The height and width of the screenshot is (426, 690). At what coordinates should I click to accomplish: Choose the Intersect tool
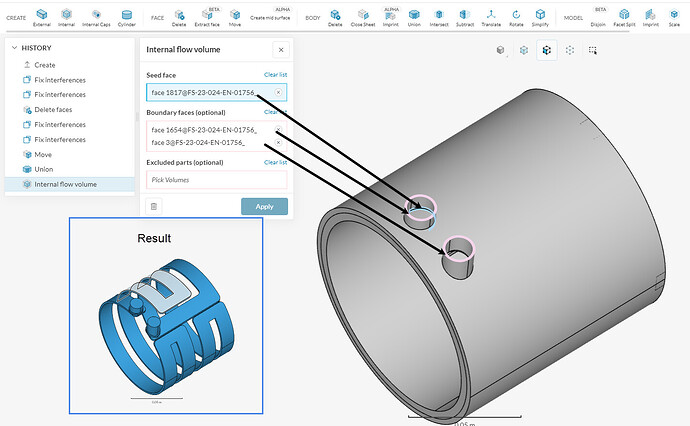point(439,18)
